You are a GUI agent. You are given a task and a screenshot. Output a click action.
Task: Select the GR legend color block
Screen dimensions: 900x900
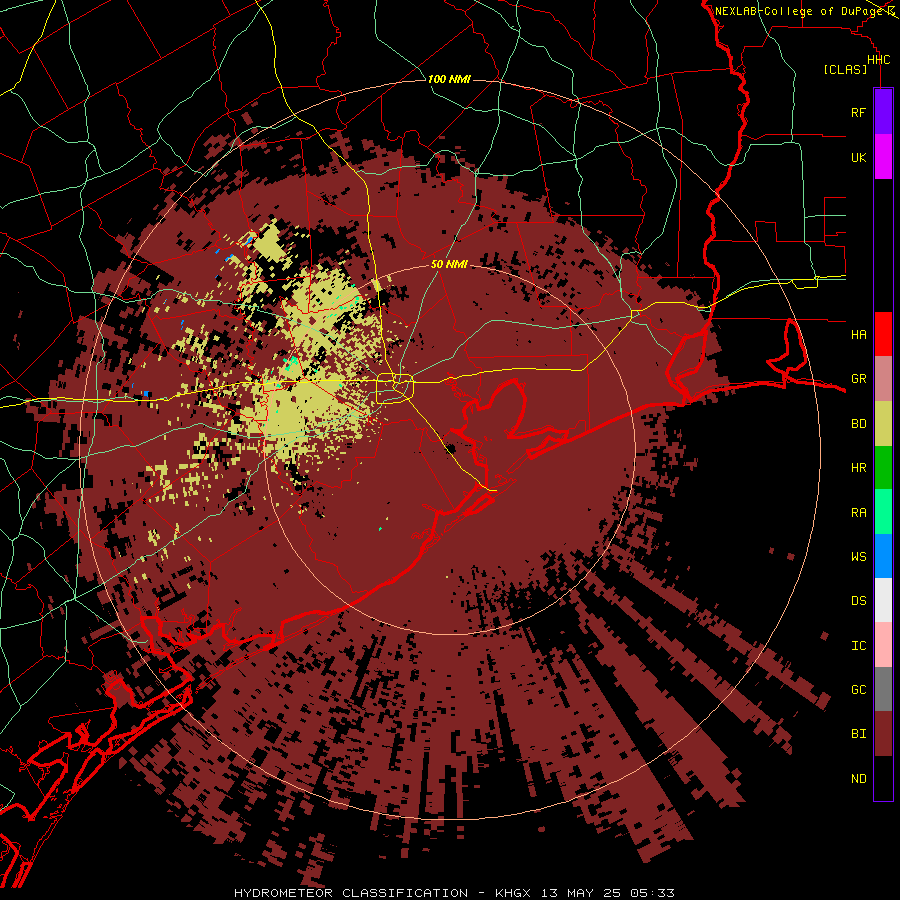[883, 379]
